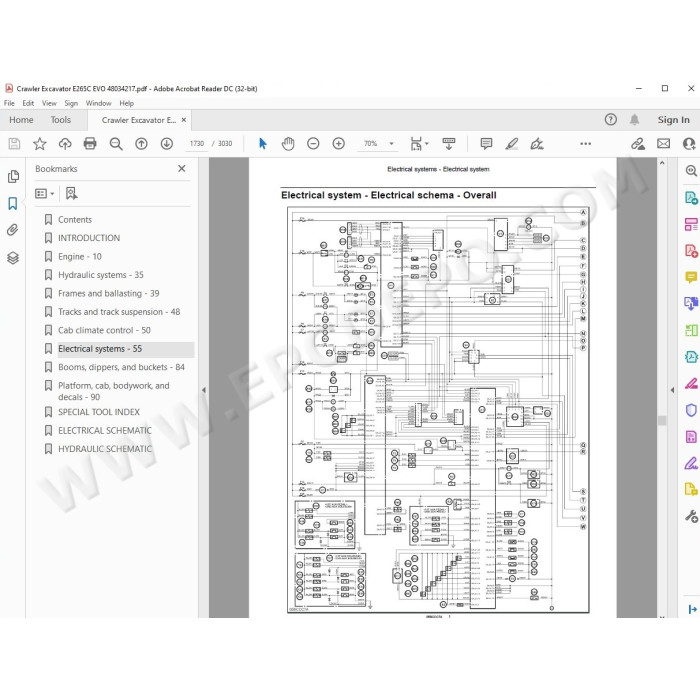Switch to the Tools tab
The width and height of the screenshot is (700, 700).
tap(61, 120)
